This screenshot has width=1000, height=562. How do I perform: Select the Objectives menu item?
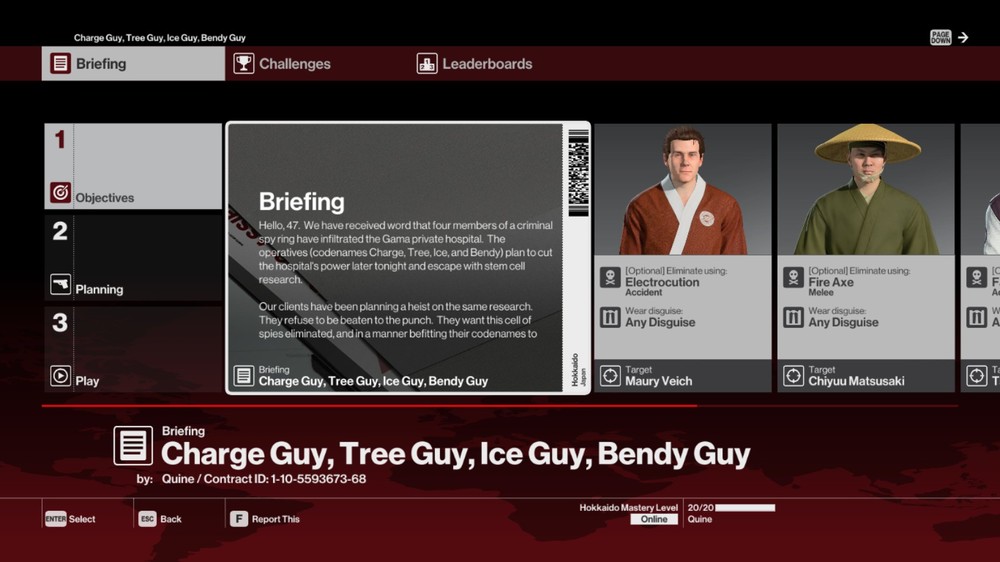132,166
